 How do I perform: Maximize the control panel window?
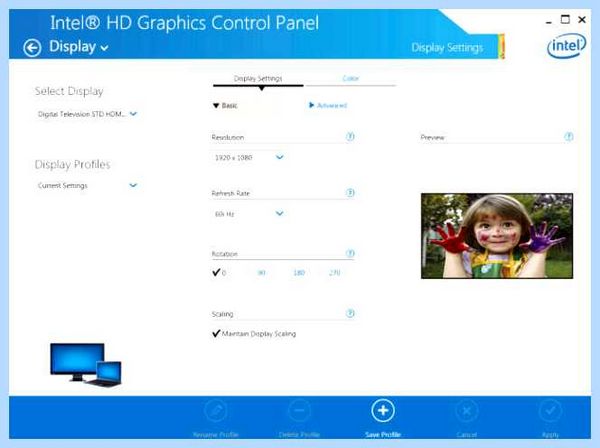[565, 19]
